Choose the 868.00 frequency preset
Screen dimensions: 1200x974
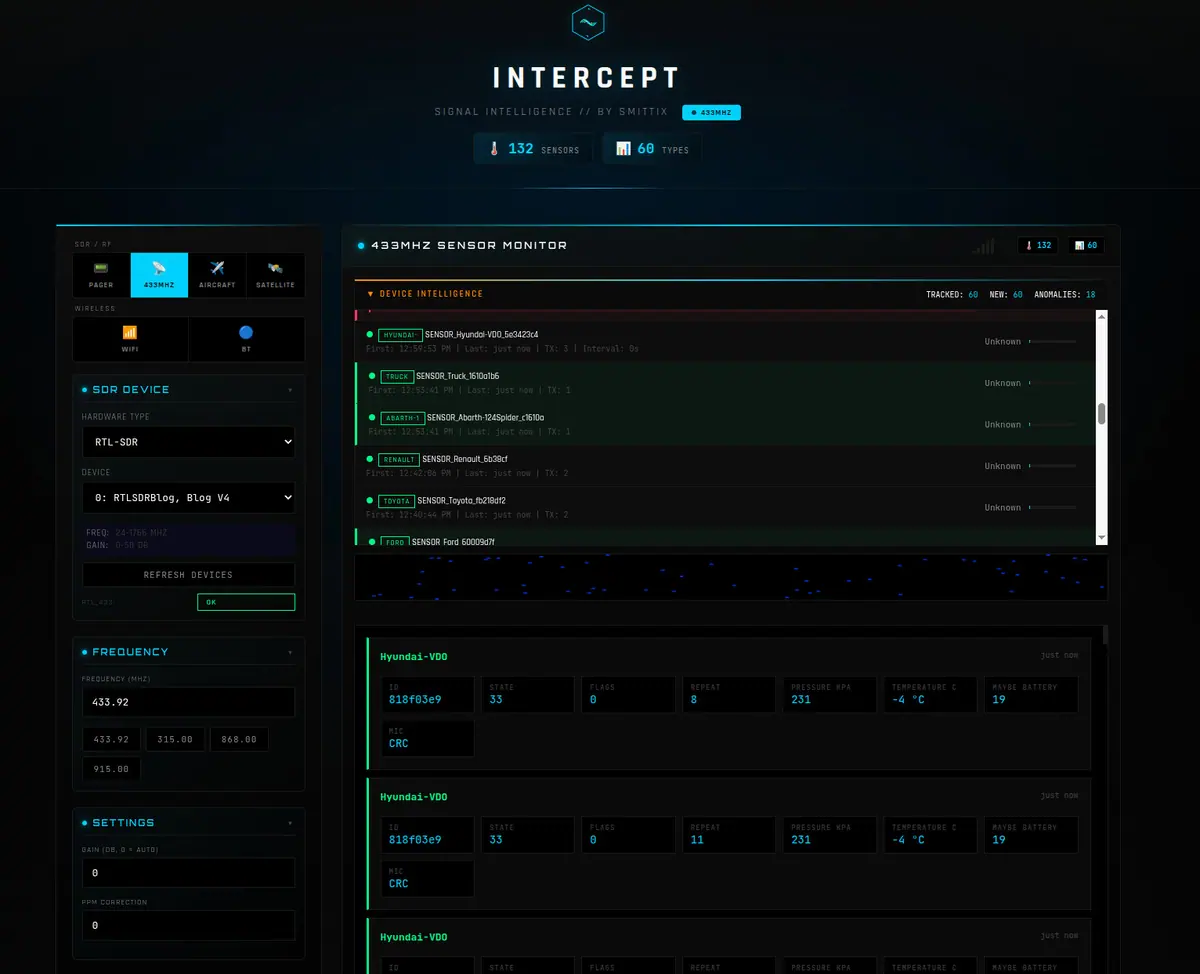[239, 740]
